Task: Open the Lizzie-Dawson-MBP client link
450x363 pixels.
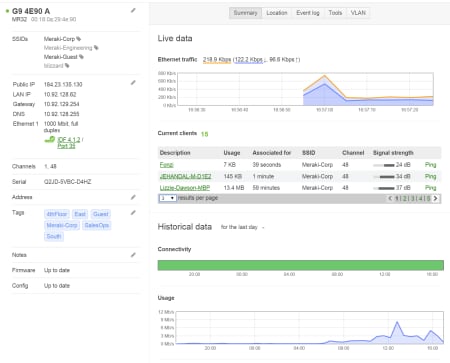Action: point(185,188)
